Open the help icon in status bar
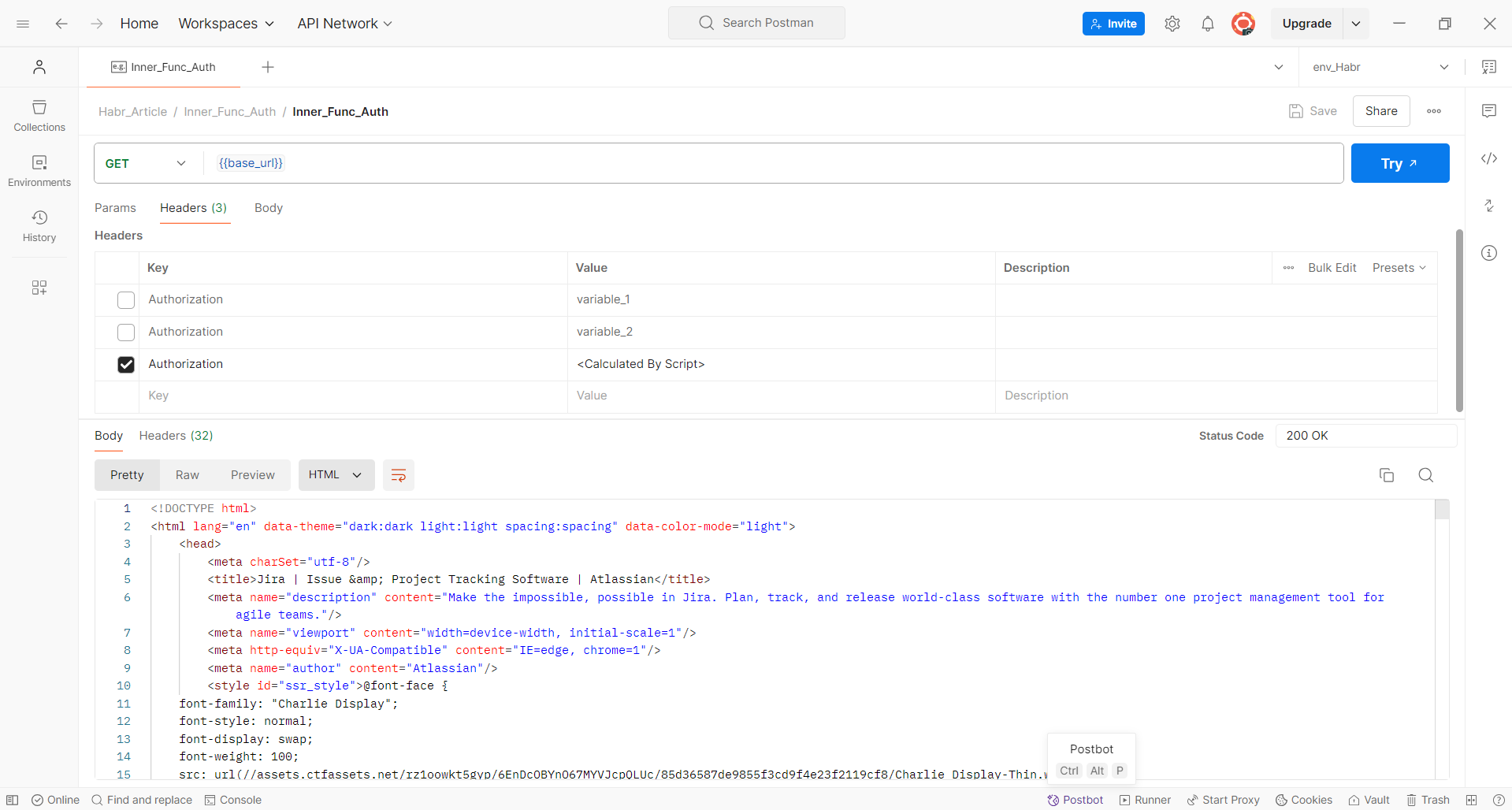The height and width of the screenshot is (810, 1512). pos(1498,800)
